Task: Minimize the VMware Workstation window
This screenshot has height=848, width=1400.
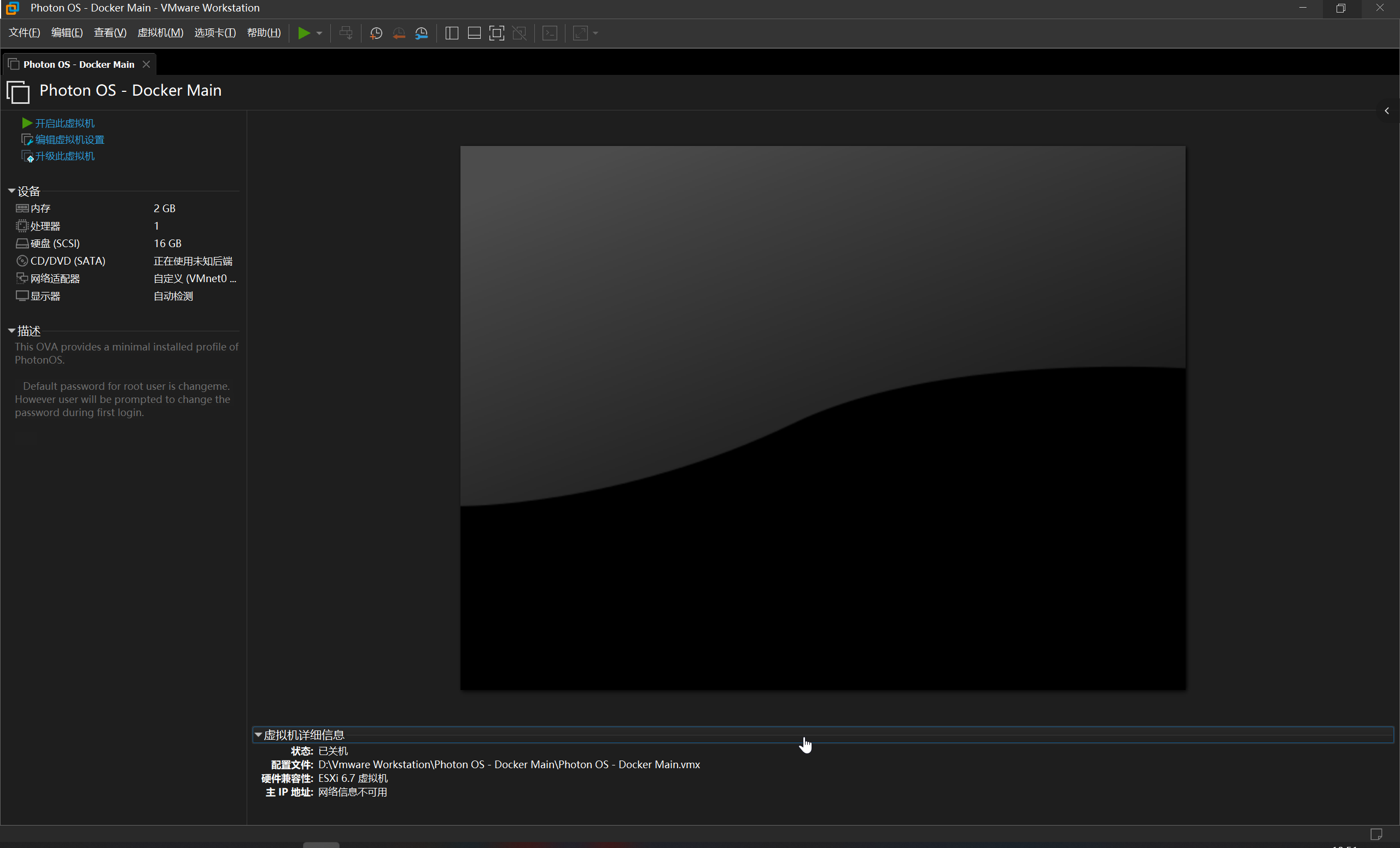Action: (1303, 8)
